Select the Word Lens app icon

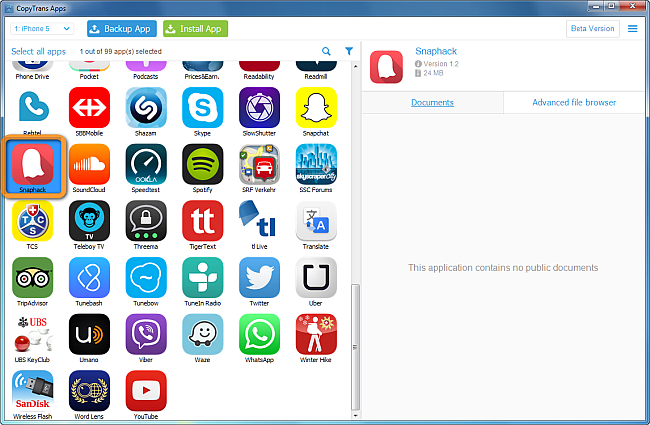tap(89, 391)
